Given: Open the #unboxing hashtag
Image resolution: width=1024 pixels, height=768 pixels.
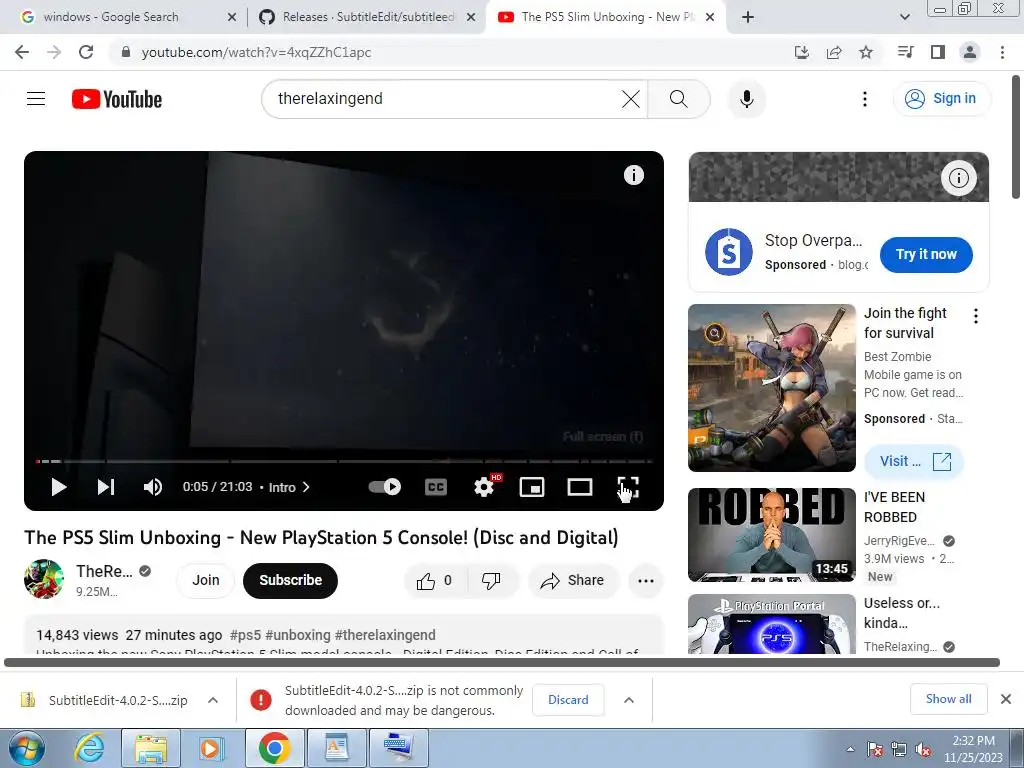Looking at the screenshot, I should 298,635.
